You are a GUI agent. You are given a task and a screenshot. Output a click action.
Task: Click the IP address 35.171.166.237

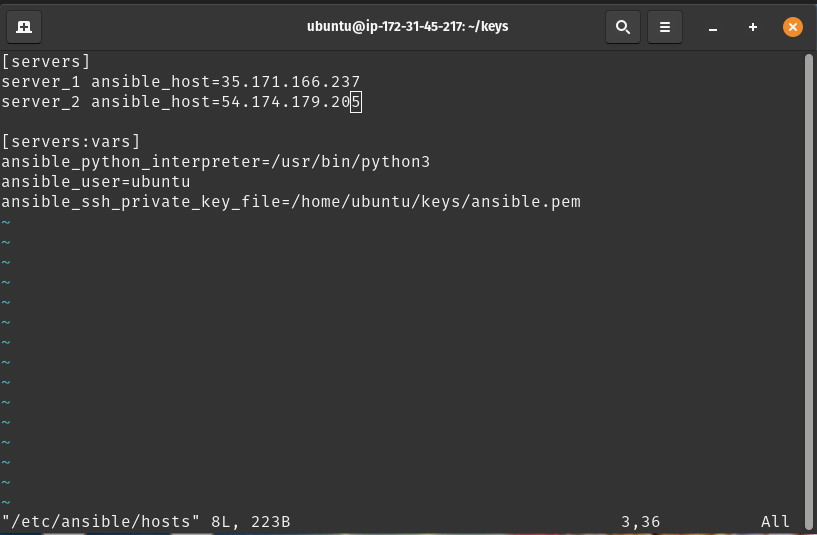coord(291,82)
